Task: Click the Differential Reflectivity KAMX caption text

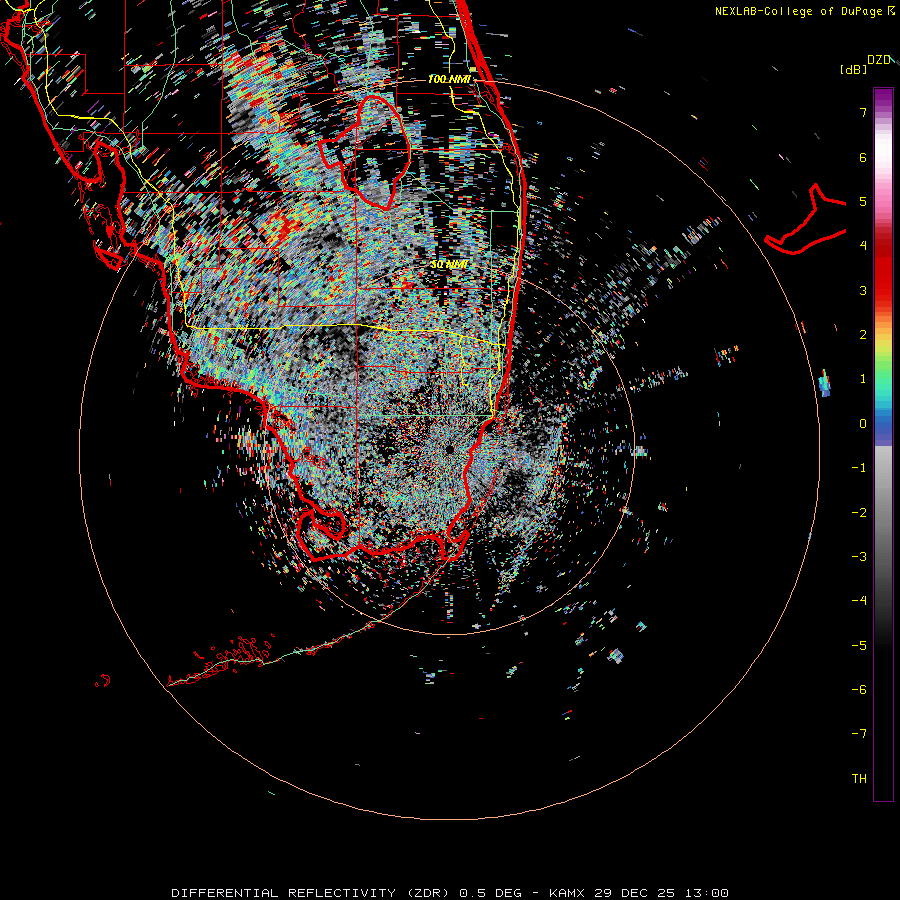Action: click(x=450, y=893)
